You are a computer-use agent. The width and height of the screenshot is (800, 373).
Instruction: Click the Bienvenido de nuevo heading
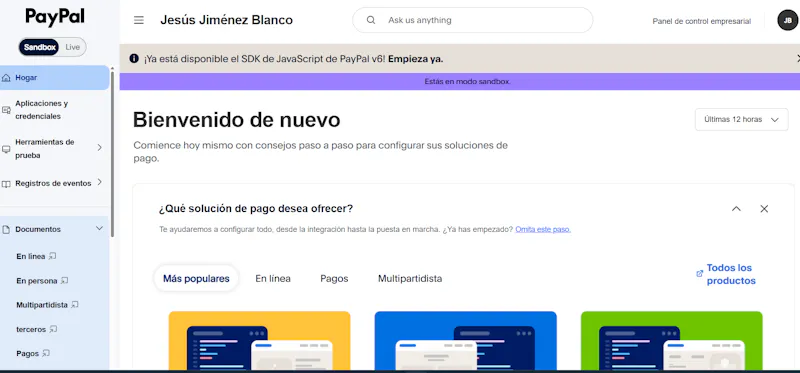236,120
